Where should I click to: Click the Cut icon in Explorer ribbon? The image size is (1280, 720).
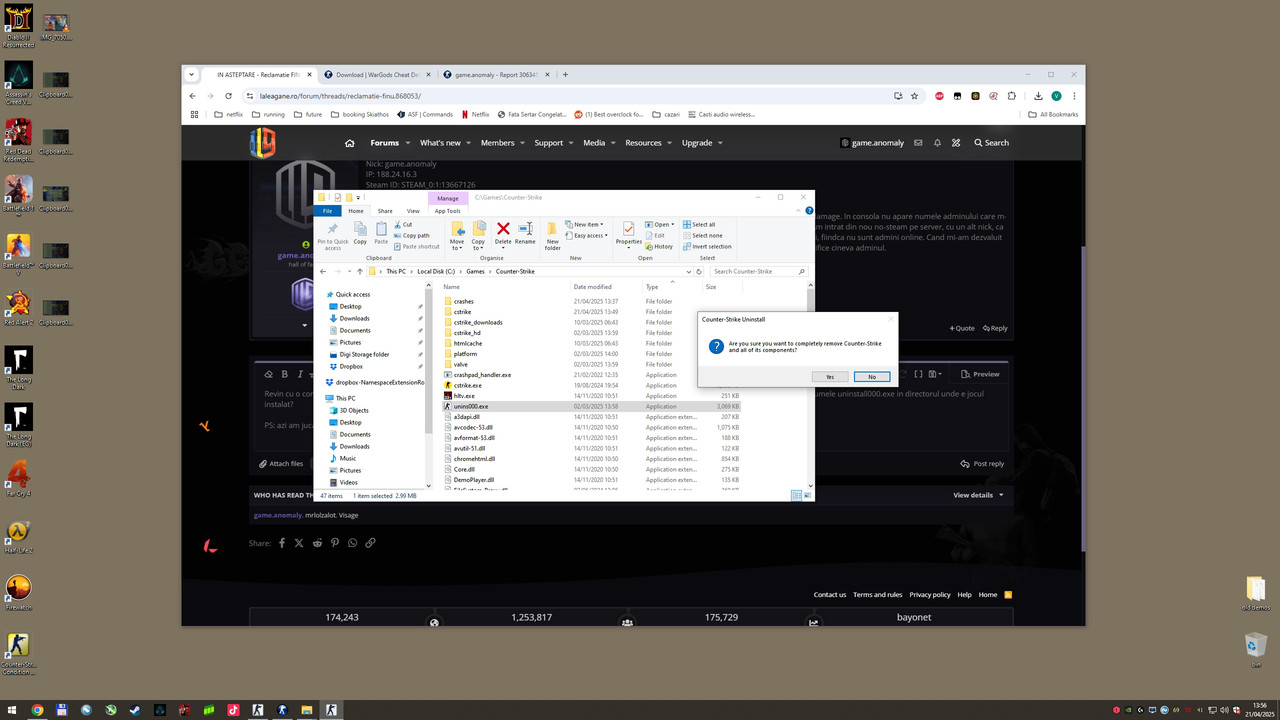(x=403, y=225)
